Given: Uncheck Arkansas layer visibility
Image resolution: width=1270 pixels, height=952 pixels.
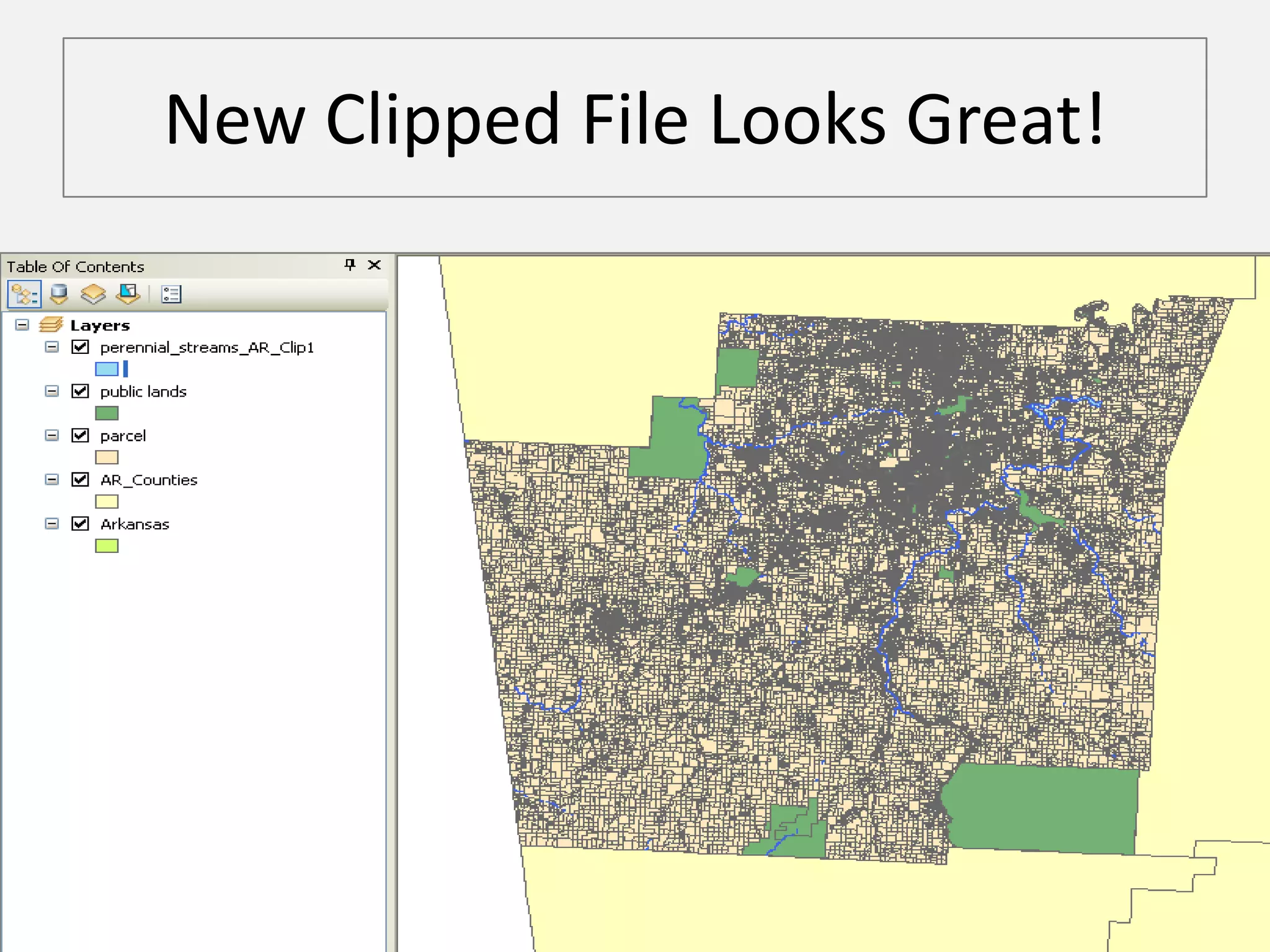Looking at the screenshot, I should point(80,524).
